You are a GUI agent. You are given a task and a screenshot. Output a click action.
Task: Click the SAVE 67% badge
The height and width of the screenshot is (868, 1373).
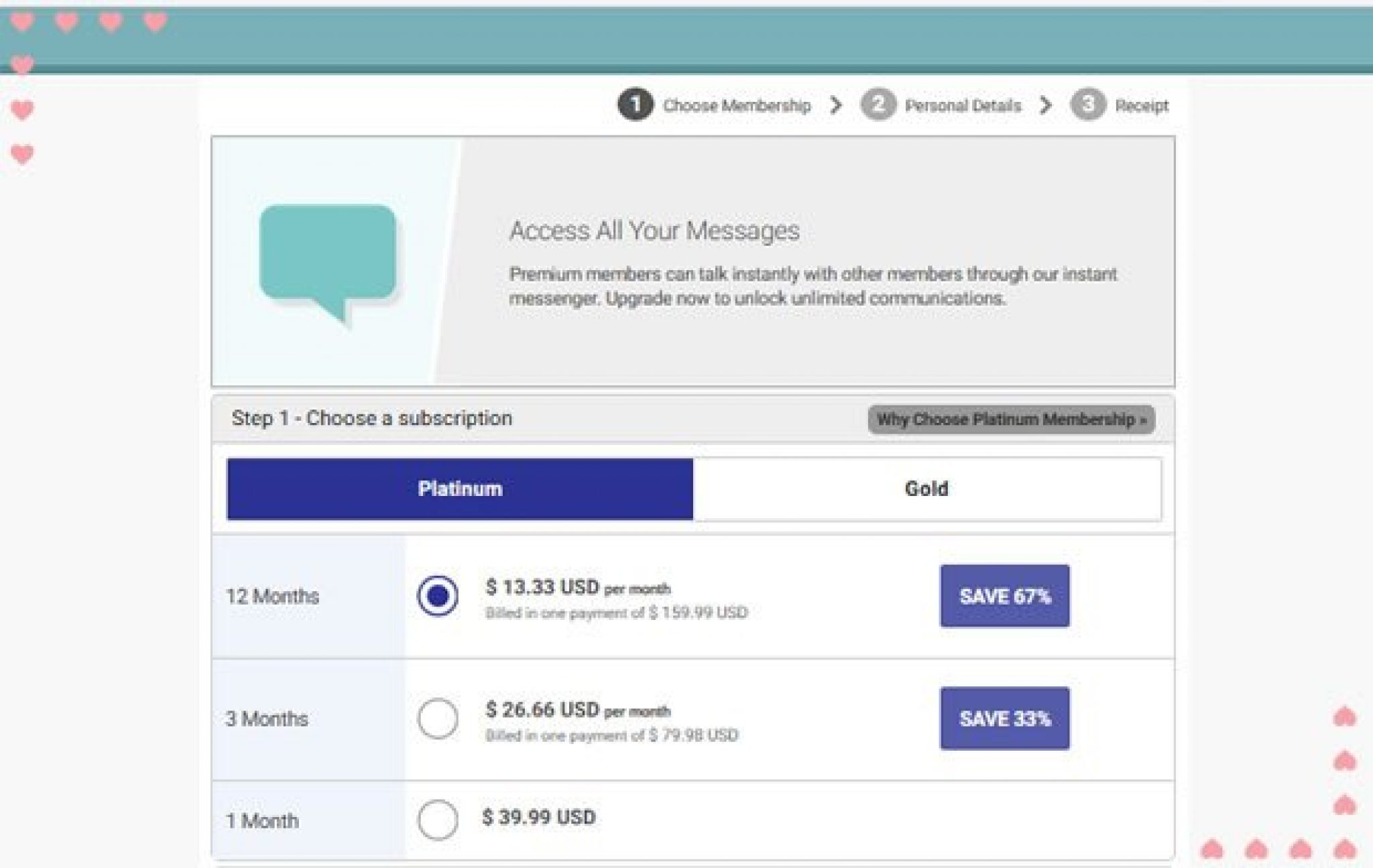1004,596
